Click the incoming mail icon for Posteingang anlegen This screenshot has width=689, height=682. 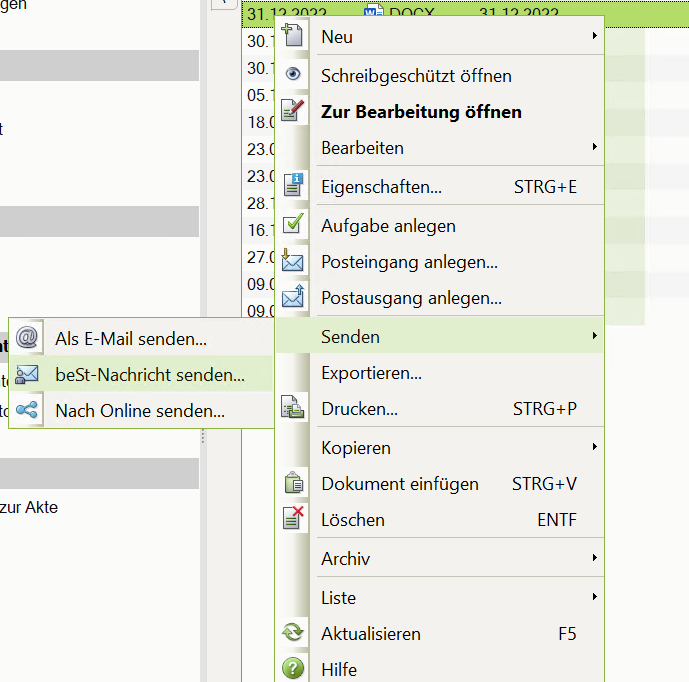coord(292,260)
